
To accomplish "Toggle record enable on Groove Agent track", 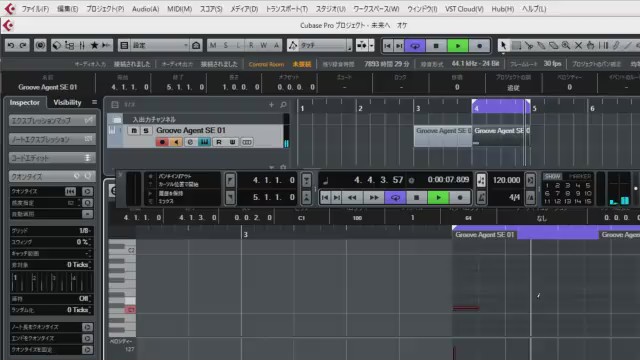I will tap(162, 142).
